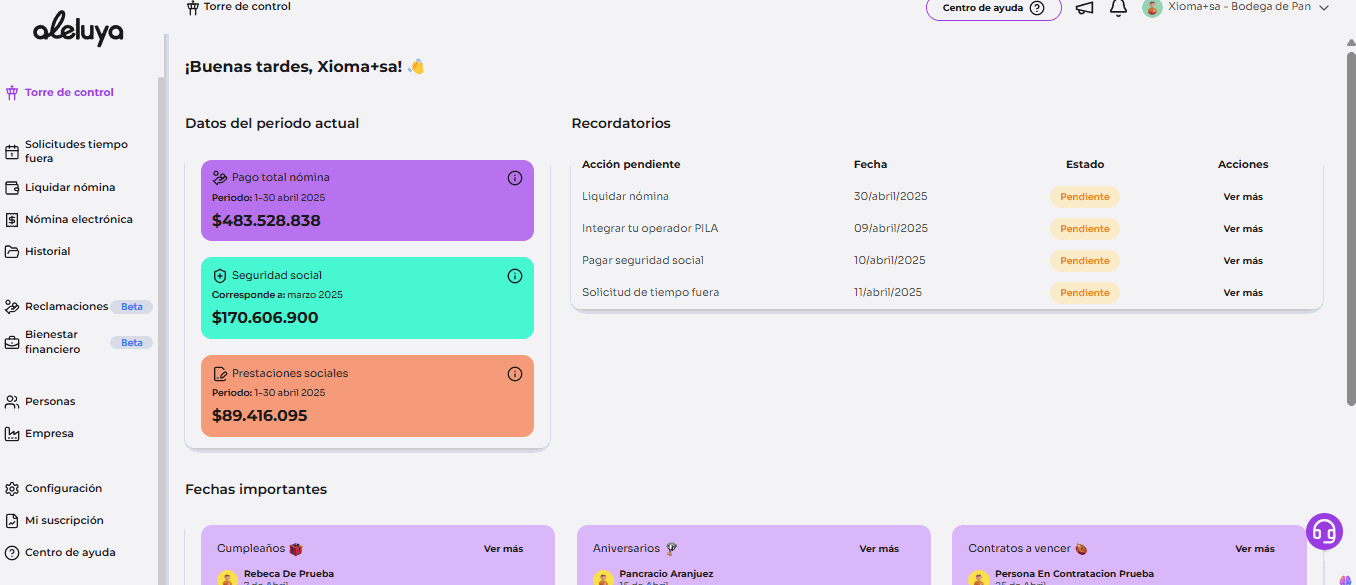Open Mi suscripción in sidebar
Image resolution: width=1356 pixels, height=585 pixels.
[64, 520]
